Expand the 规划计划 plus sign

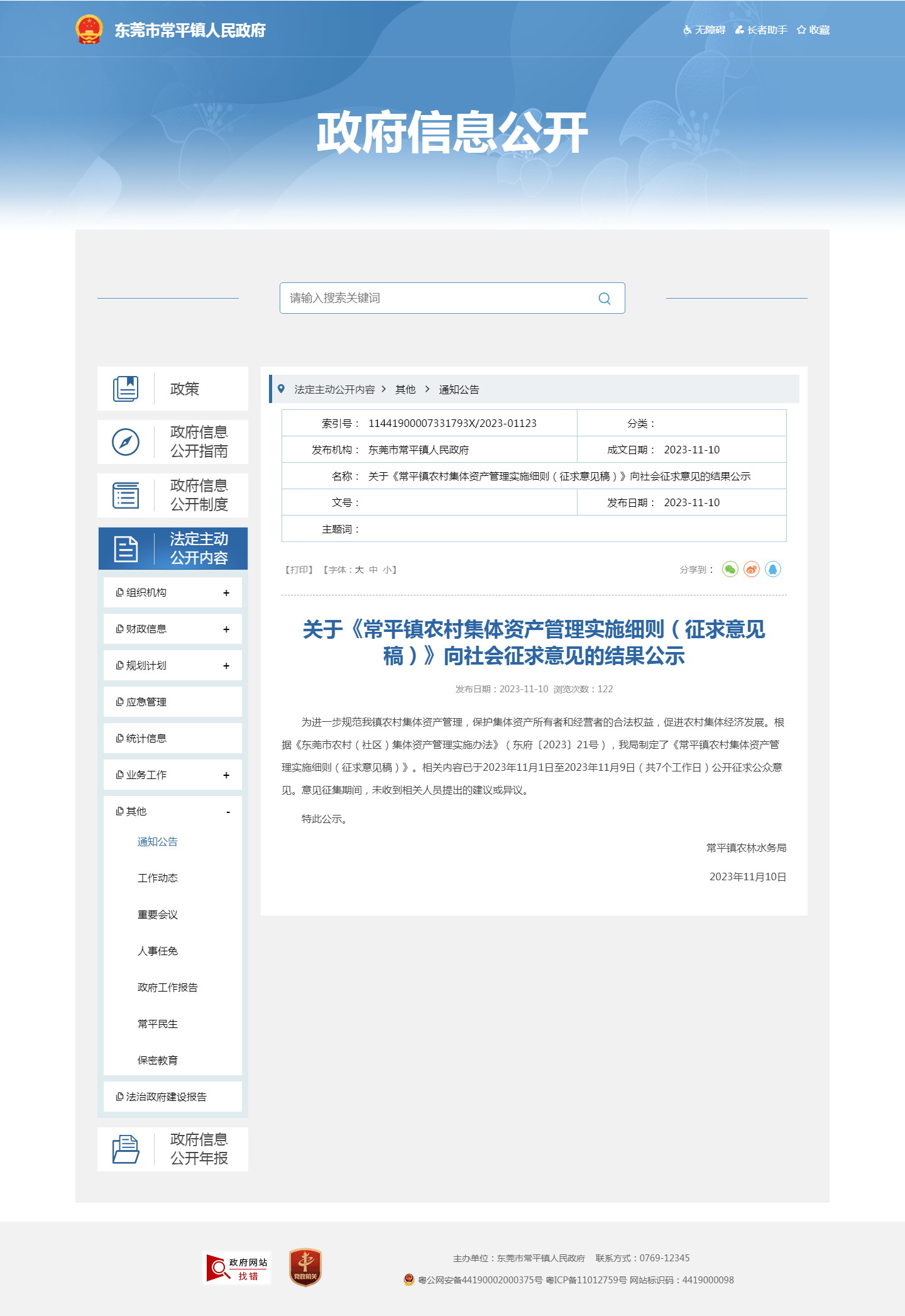click(x=226, y=666)
